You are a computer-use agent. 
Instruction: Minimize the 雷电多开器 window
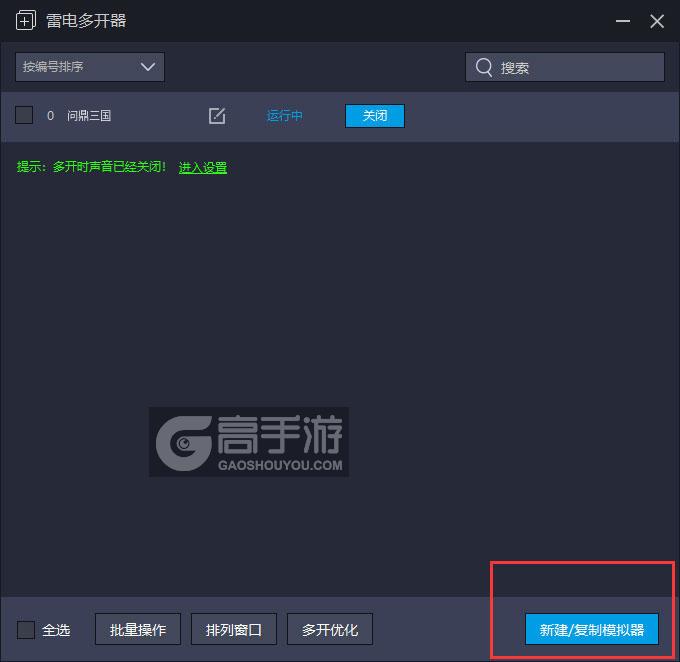point(623,21)
